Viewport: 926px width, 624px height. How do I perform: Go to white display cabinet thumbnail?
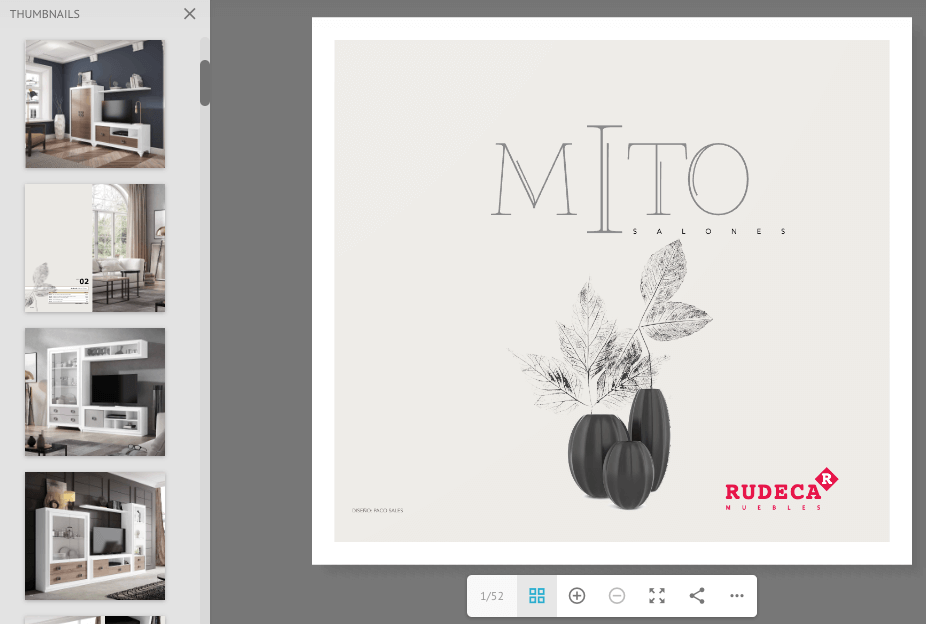(x=95, y=392)
